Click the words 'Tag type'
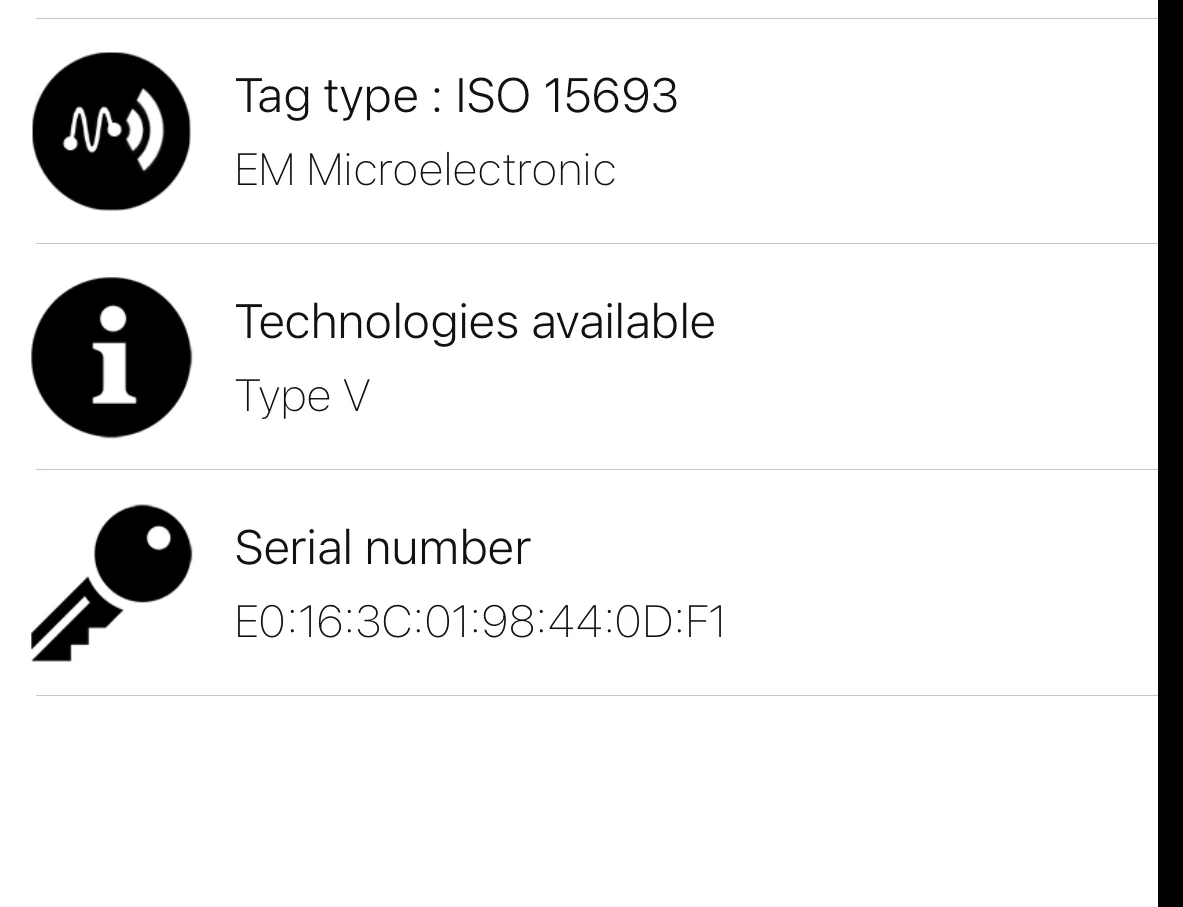Image resolution: width=1183 pixels, height=907 pixels. (327, 97)
